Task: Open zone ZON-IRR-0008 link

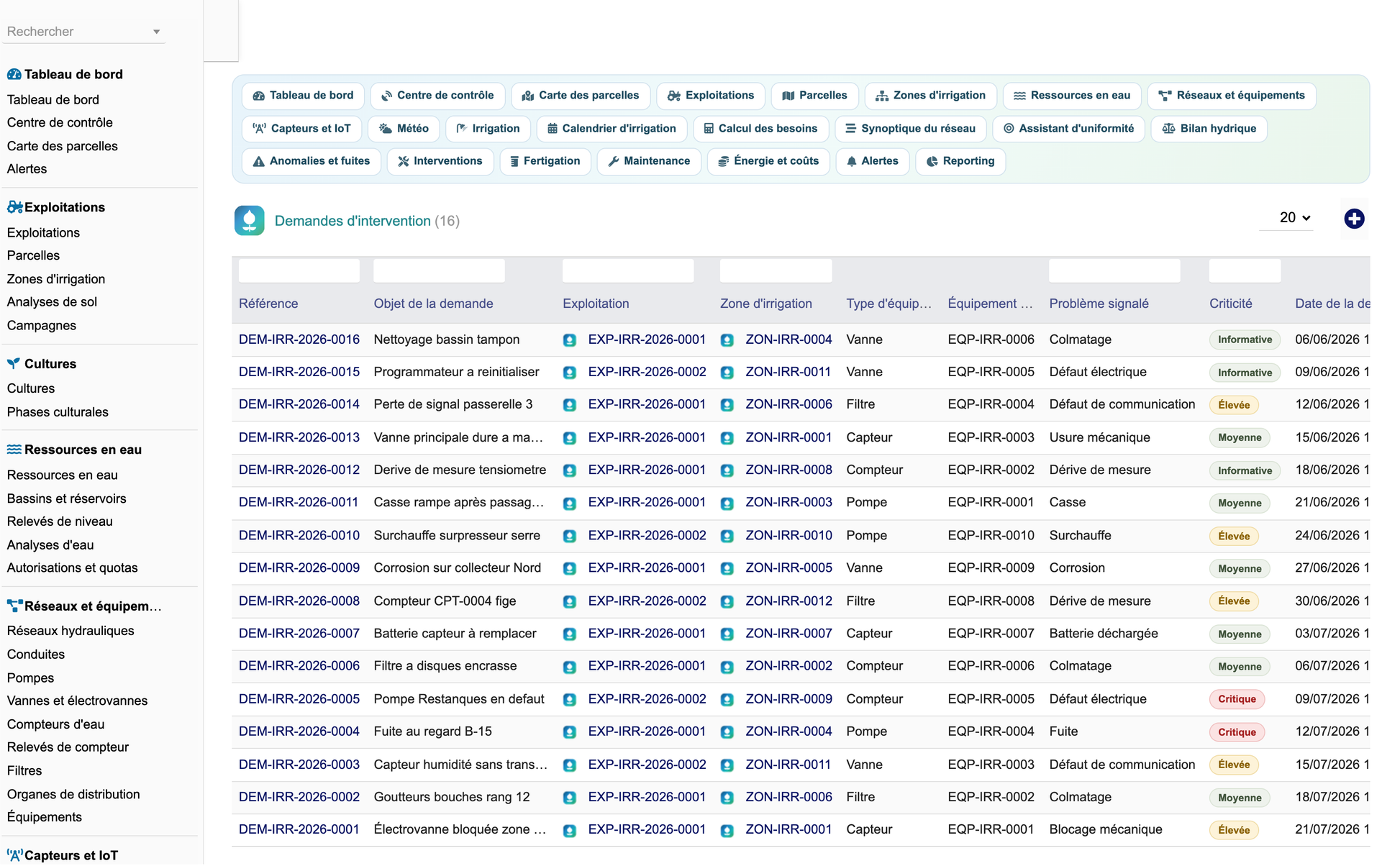Action: [x=788, y=470]
